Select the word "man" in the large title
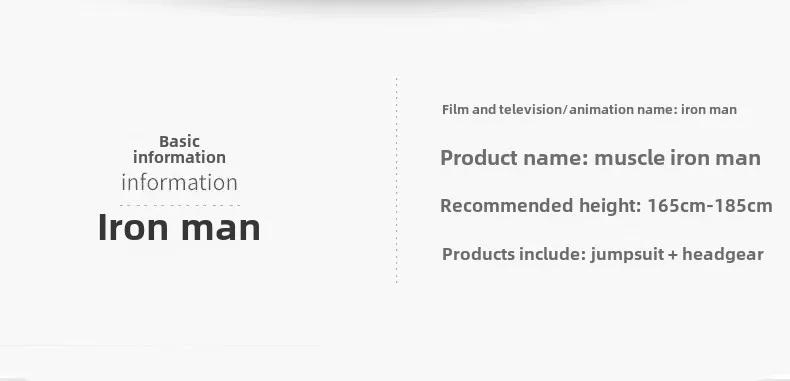The height and width of the screenshot is (381, 790). click(x=221, y=230)
